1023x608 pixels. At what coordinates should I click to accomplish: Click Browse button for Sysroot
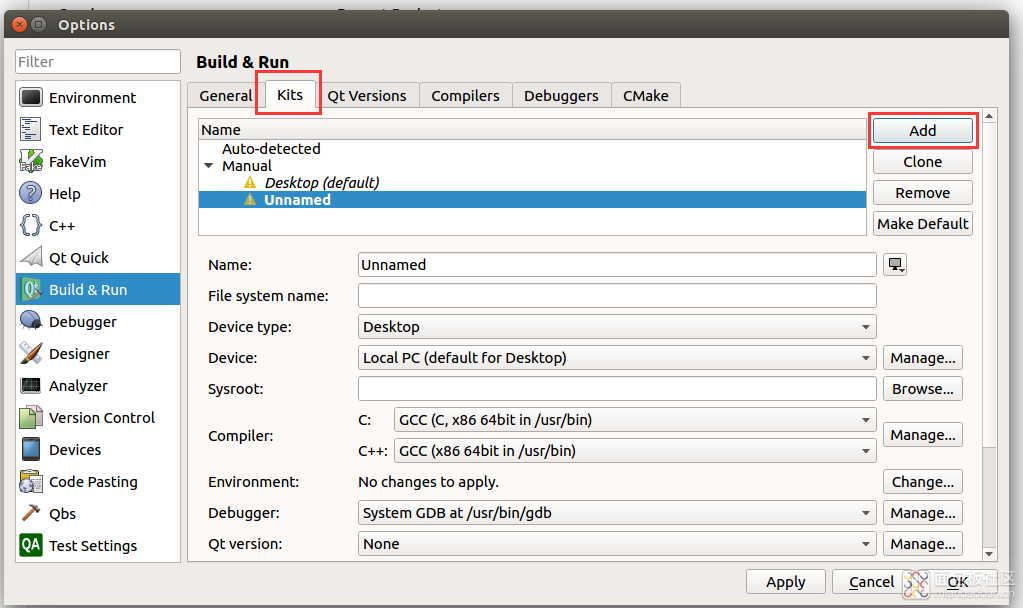click(923, 389)
